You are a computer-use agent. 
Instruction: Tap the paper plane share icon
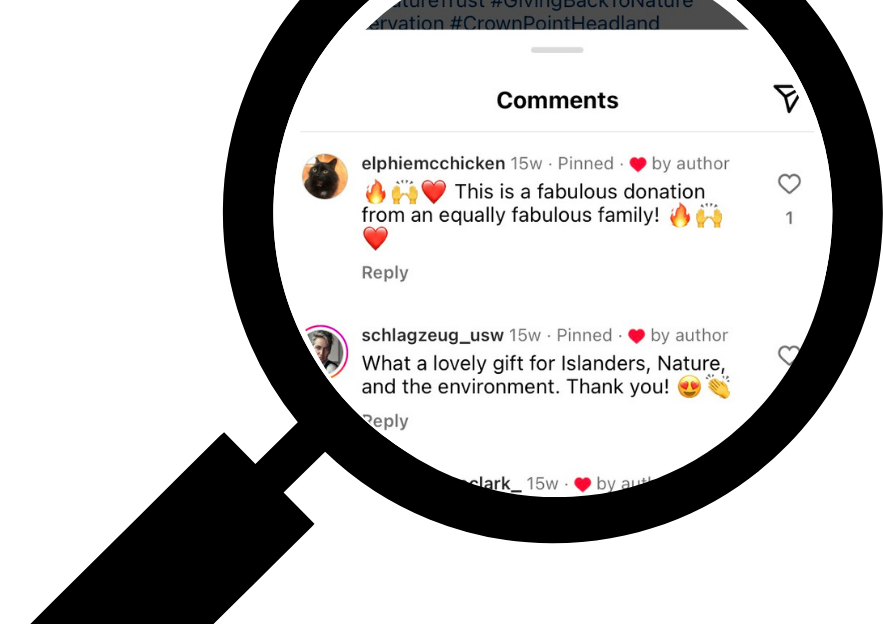tap(786, 99)
